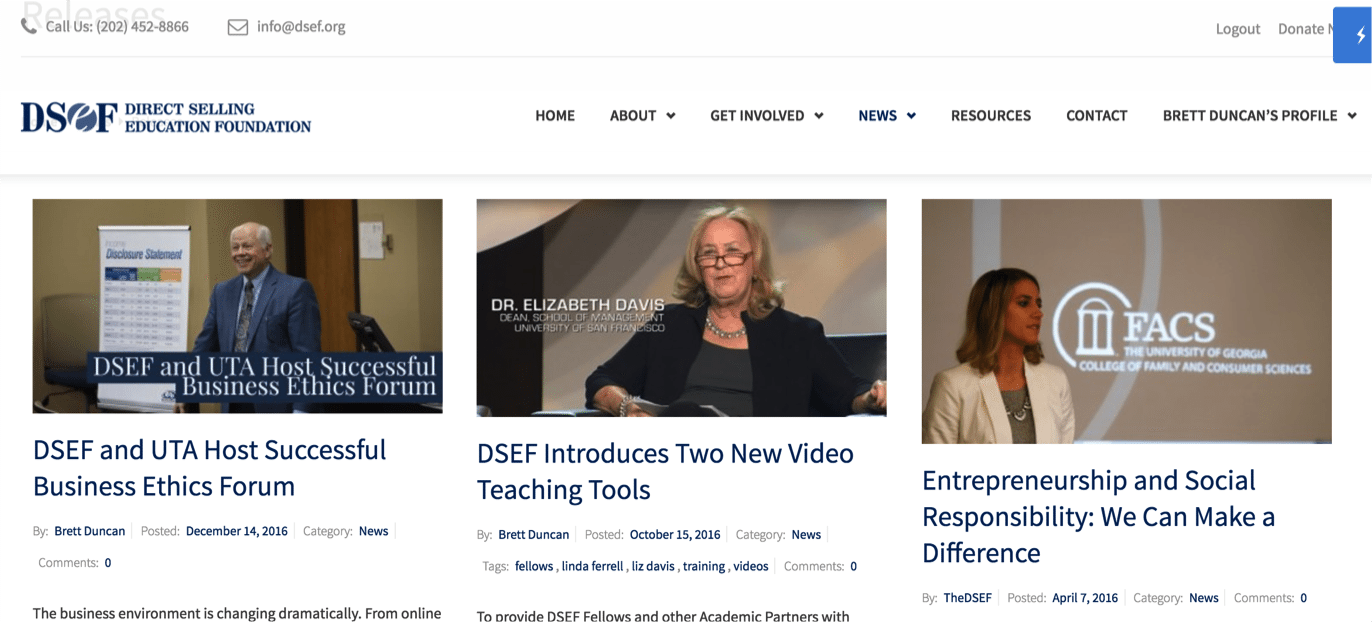Select the fellows tag
The height and width of the screenshot is (622, 1372).
534,566
